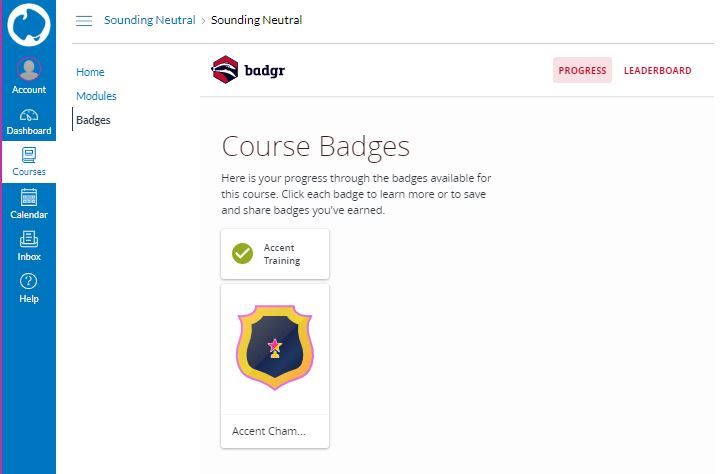Click the green Accent Training checkmark
This screenshot has width=722, height=474.
tap(242, 254)
